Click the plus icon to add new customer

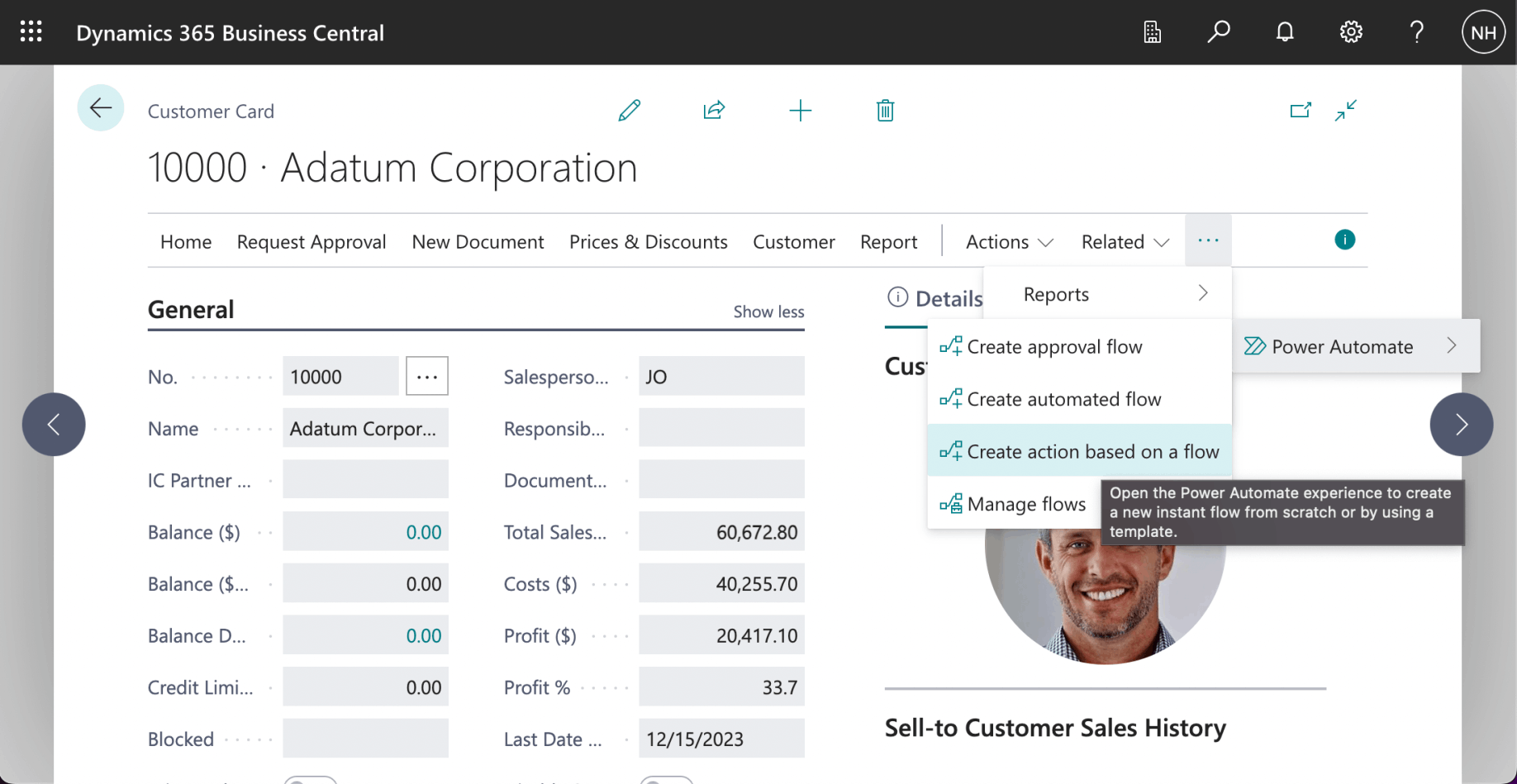point(800,111)
